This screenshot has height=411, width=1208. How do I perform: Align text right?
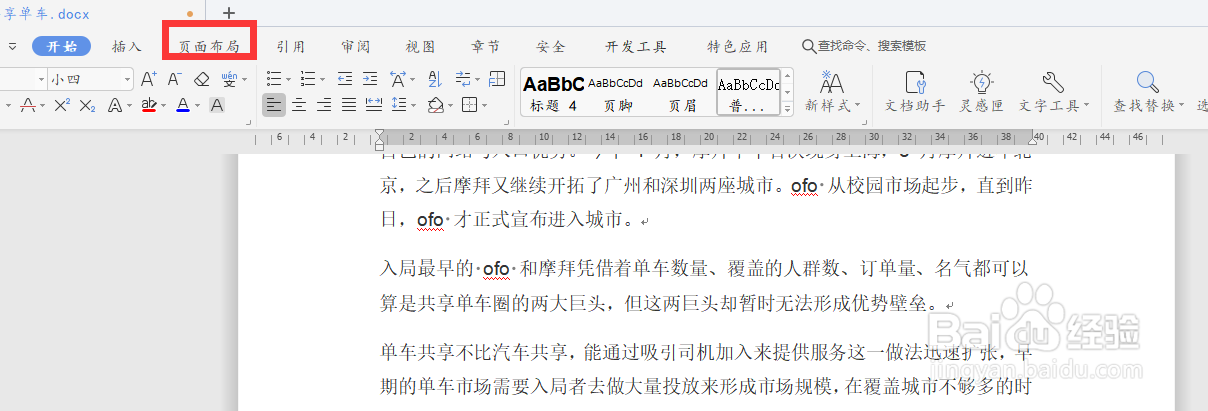point(324,105)
